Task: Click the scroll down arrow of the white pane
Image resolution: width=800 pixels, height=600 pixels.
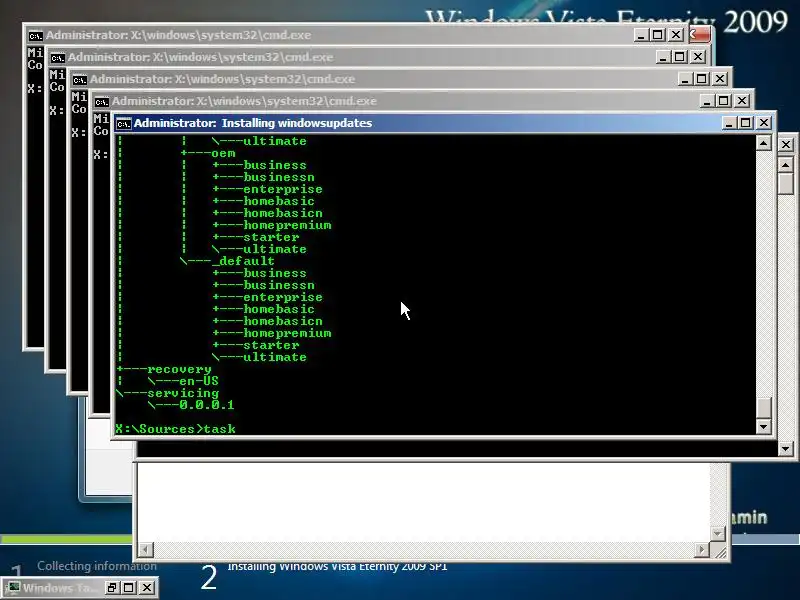Action: 718,534
